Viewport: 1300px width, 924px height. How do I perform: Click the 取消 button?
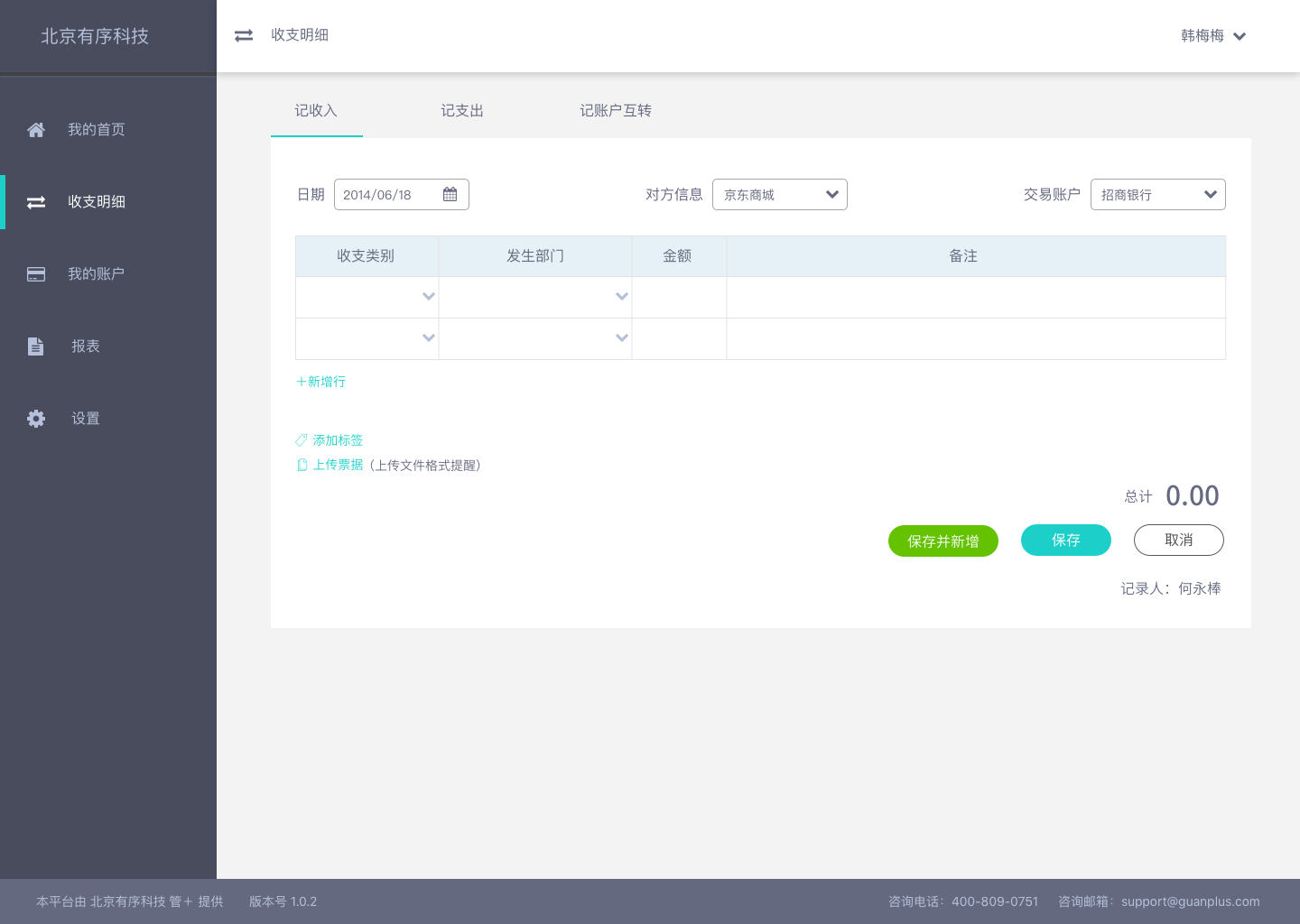point(1178,540)
